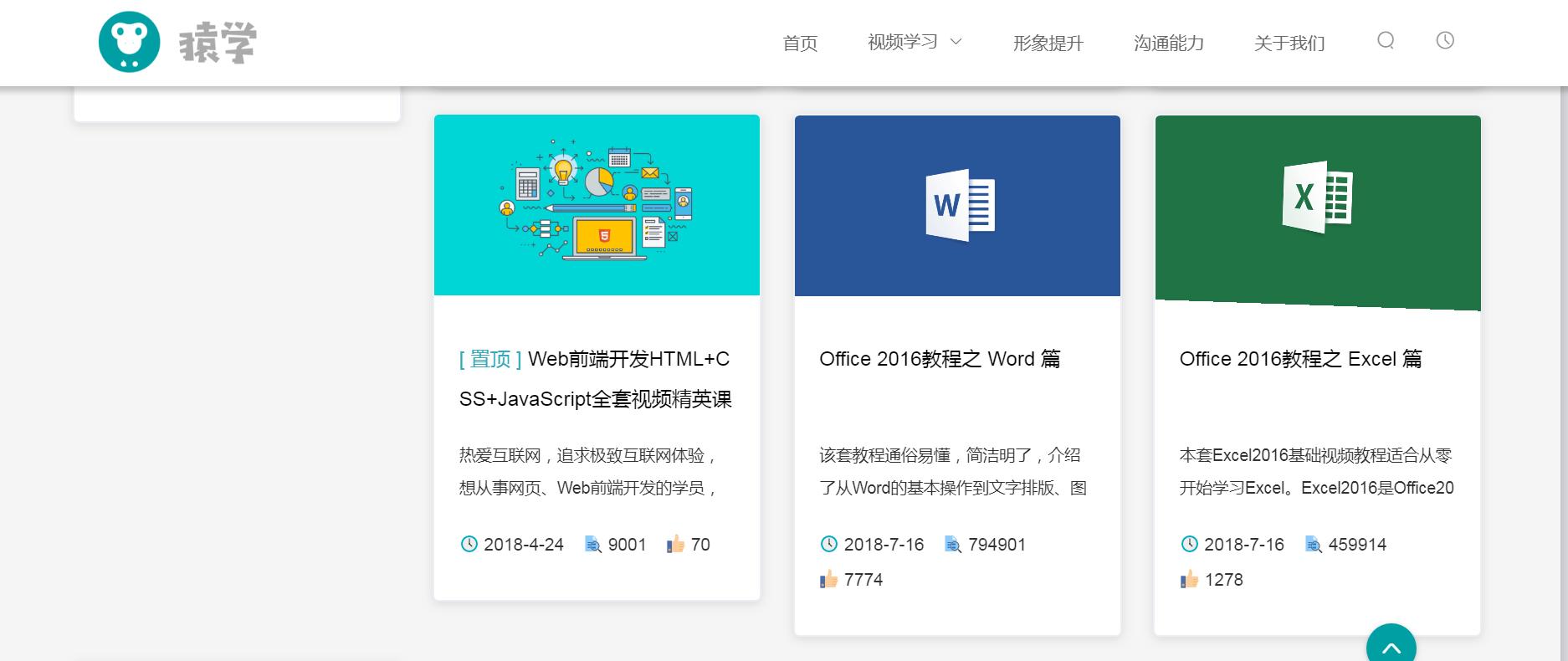Click the 热爱互联网 course description text
Viewport: 1568px width, 661px height.
click(588, 472)
